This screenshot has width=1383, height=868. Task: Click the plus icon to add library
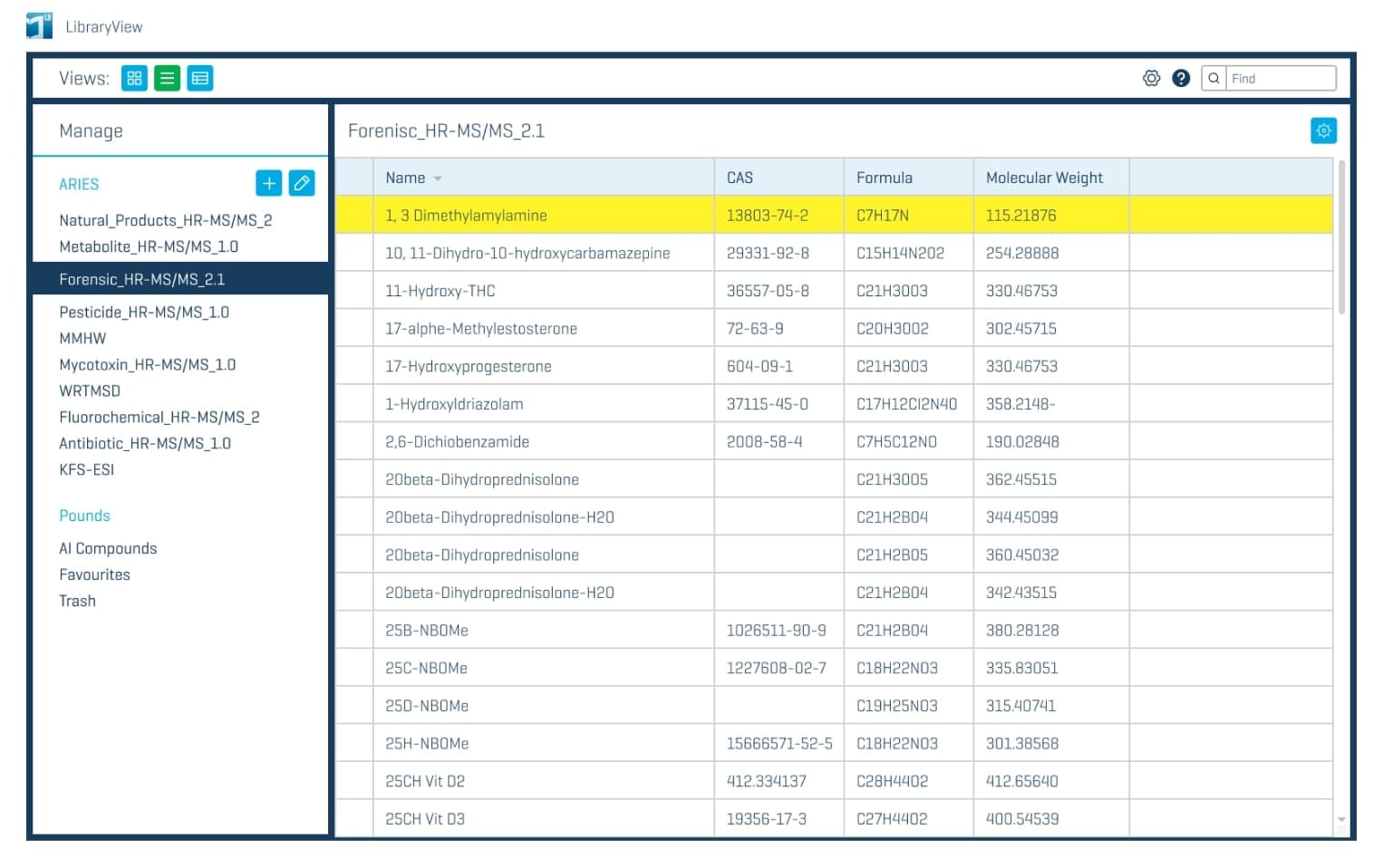pos(268,183)
